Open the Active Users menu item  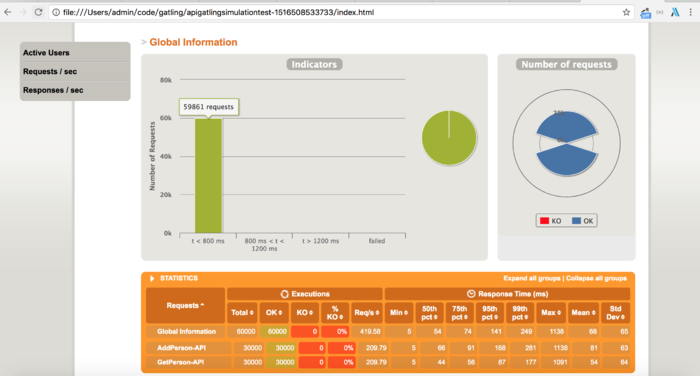click(x=46, y=53)
